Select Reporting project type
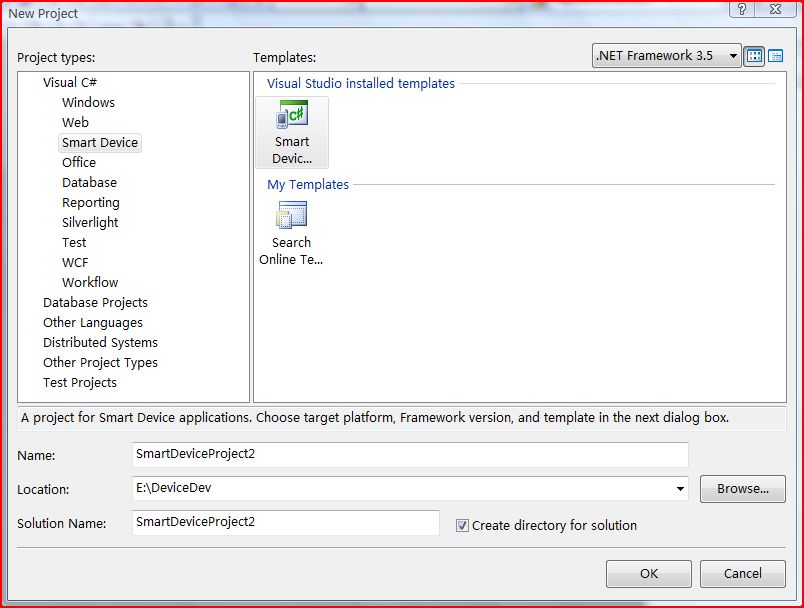804x608 pixels. [x=91, y=202]
